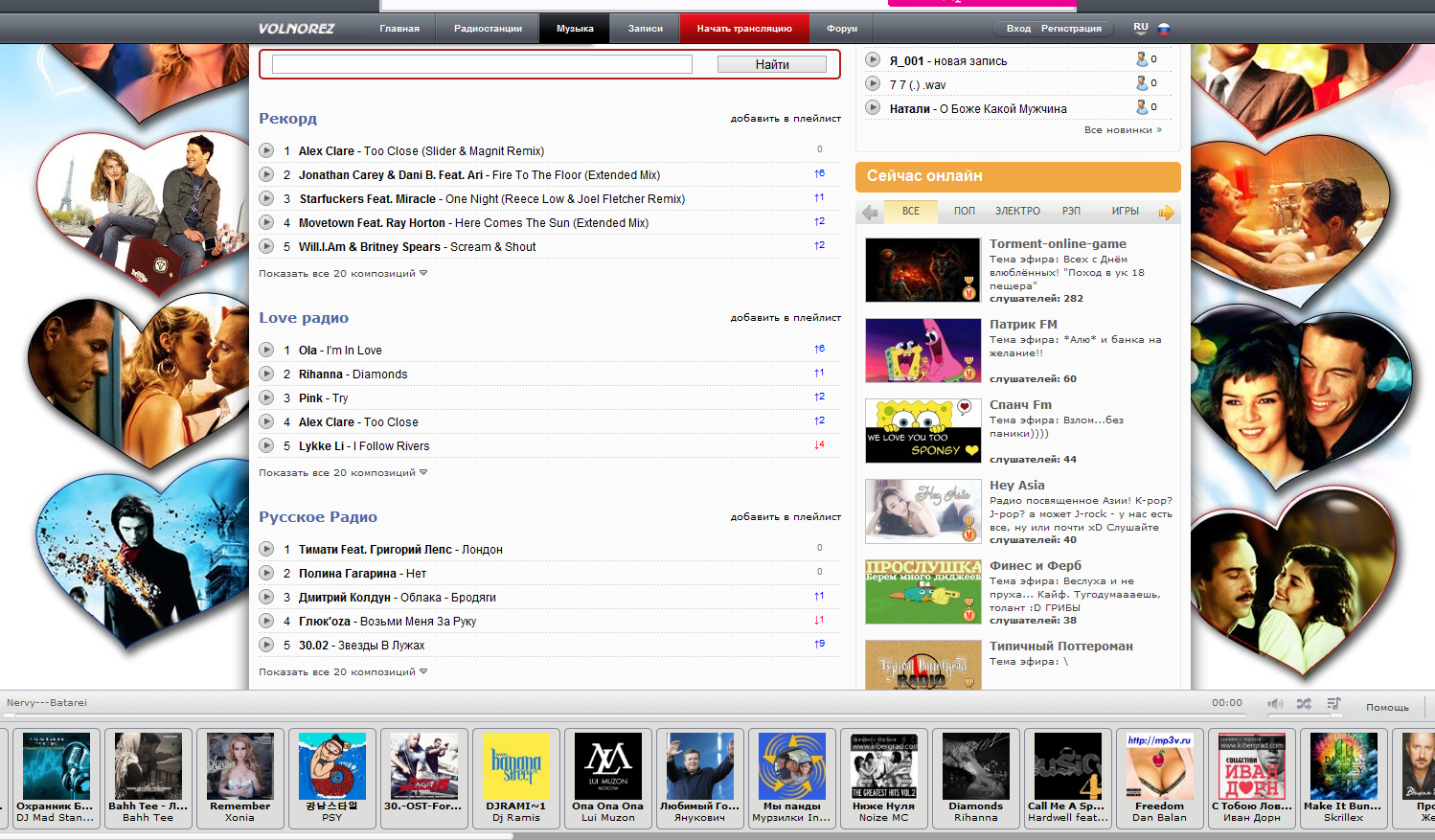Play Натали О Боже Какой Мужчина recording
This screenshot has width=1435, height=840.
coord(873,107)
